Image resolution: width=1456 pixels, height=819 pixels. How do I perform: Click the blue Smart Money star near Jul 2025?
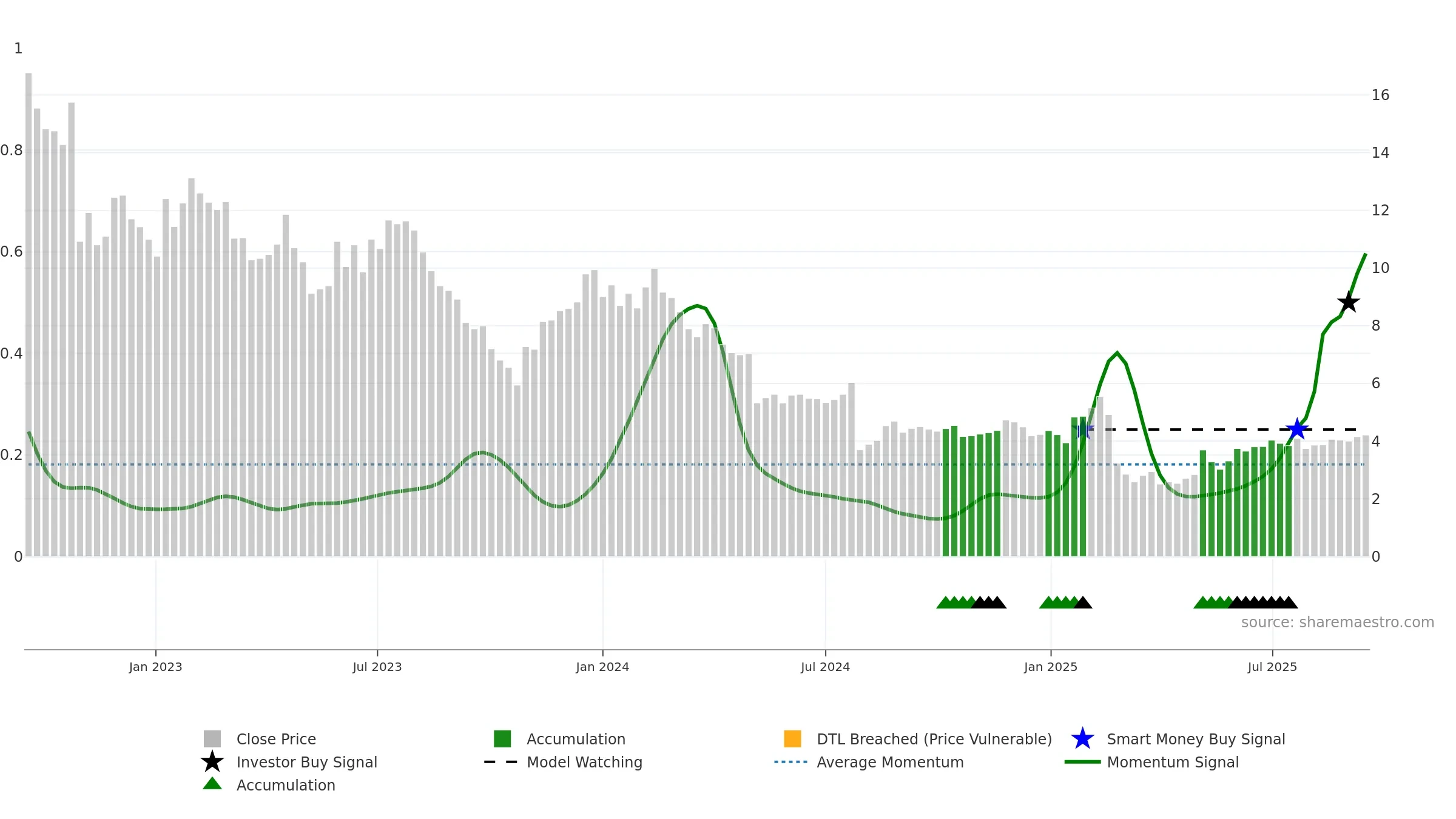1297,430
